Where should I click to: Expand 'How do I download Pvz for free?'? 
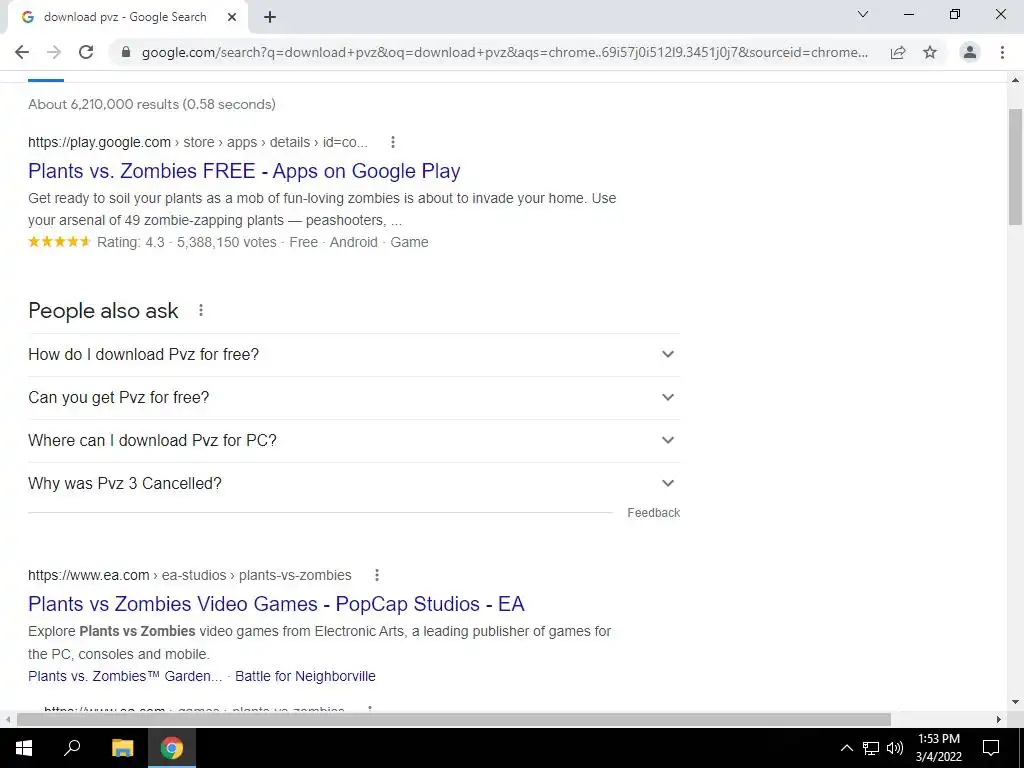click(x=354, y=355)
